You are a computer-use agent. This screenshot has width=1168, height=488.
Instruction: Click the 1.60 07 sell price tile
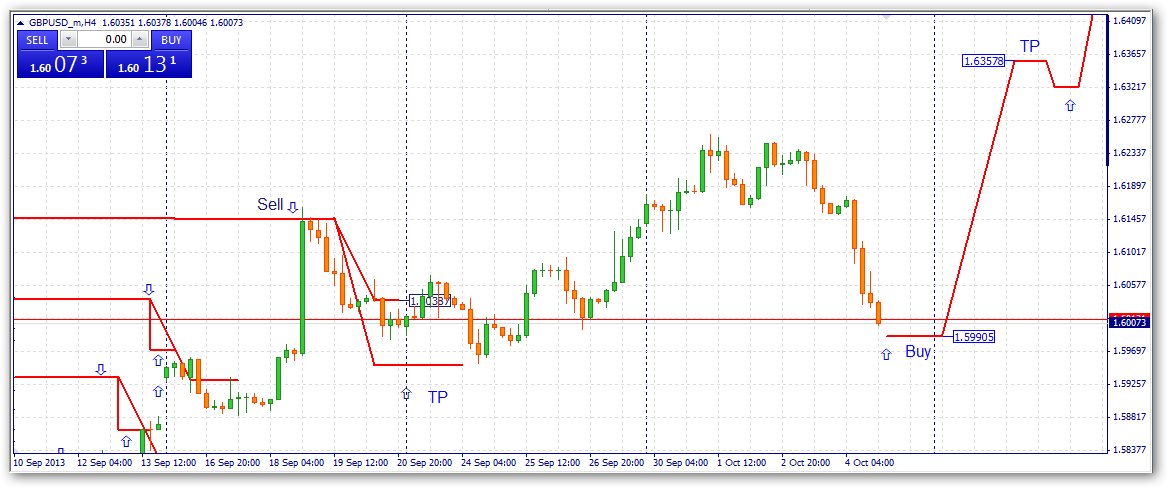point(60,64)
